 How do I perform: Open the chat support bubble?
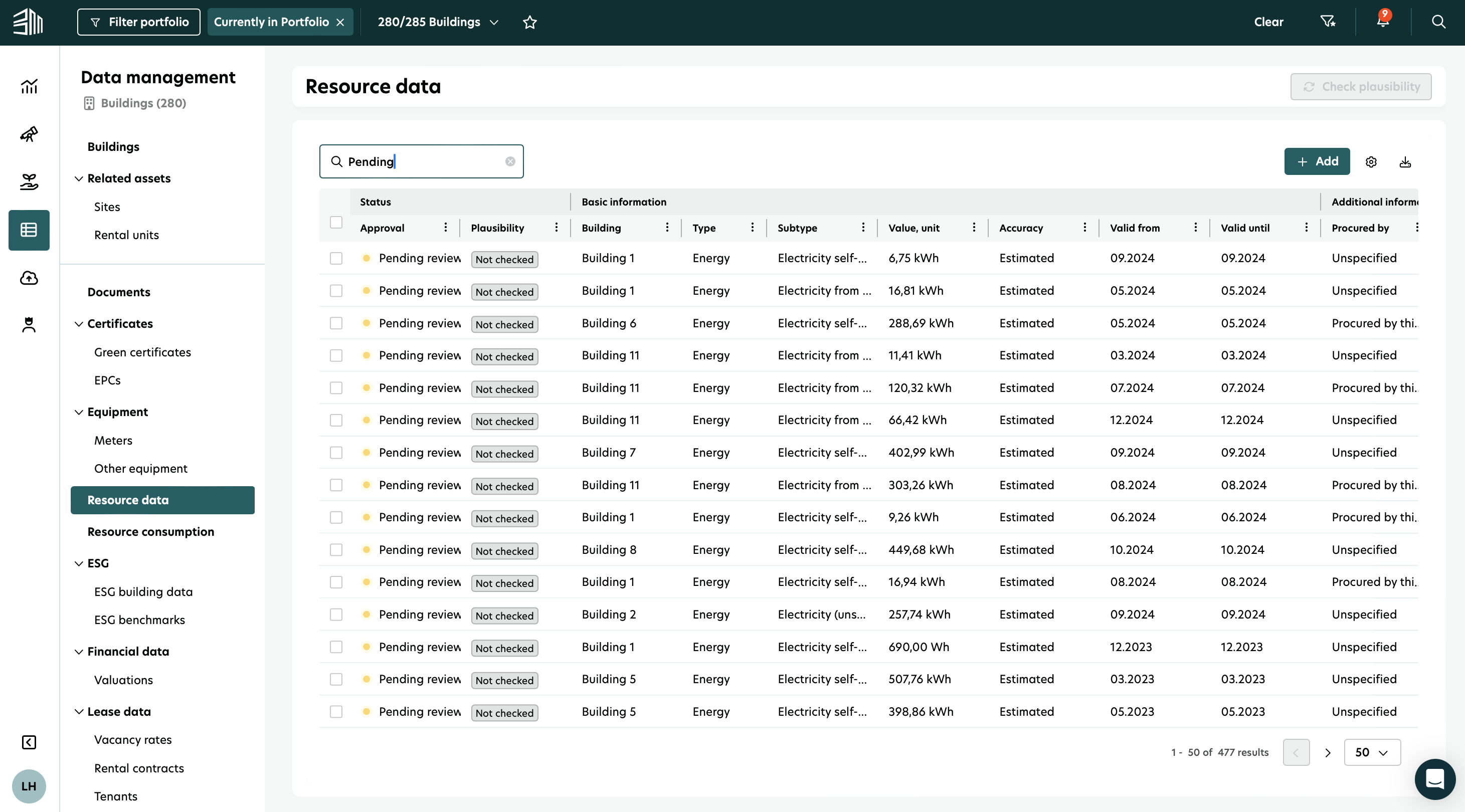(1434, 778)
